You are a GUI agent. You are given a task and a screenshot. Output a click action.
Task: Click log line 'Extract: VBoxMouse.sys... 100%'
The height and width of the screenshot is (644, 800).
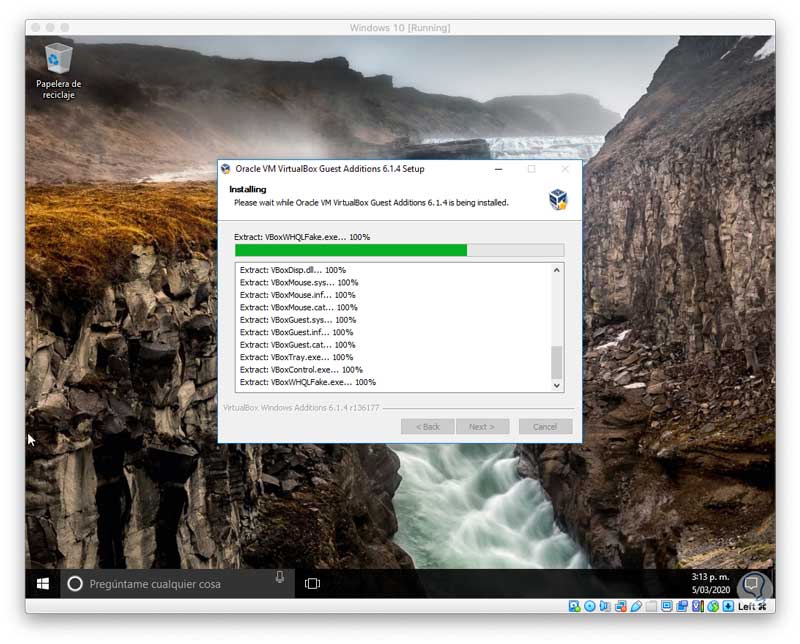pos(299,282)
